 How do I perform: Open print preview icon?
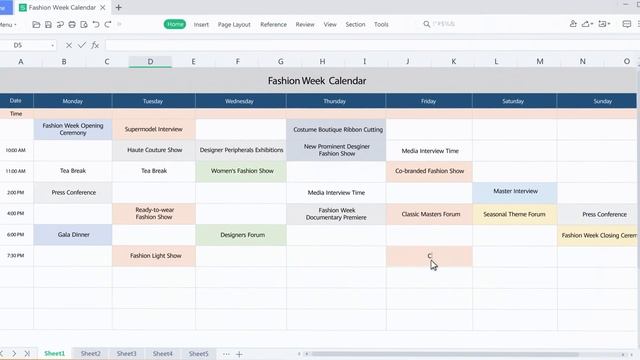click(84, 24)
